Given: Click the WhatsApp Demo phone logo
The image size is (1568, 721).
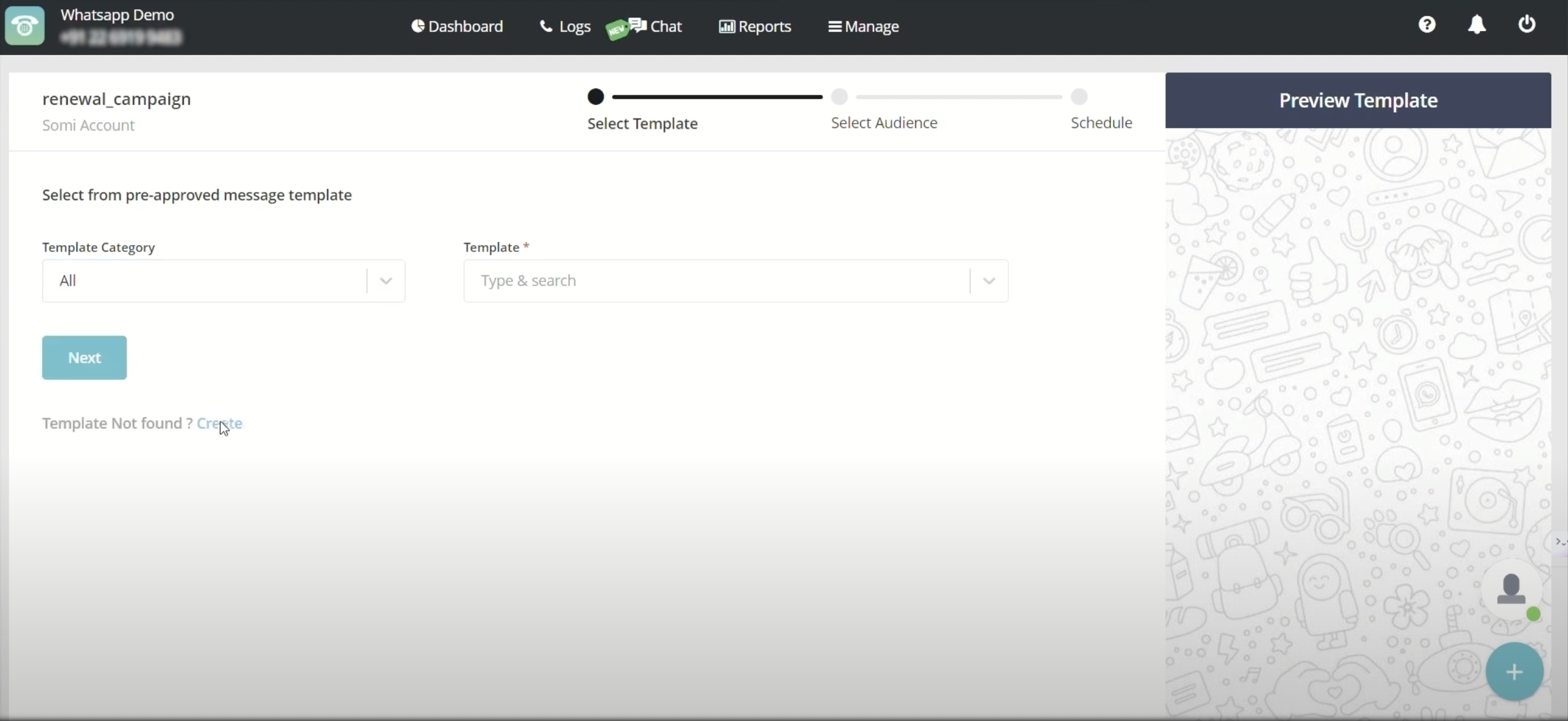Looking at the screenshot, I should 24,25.
